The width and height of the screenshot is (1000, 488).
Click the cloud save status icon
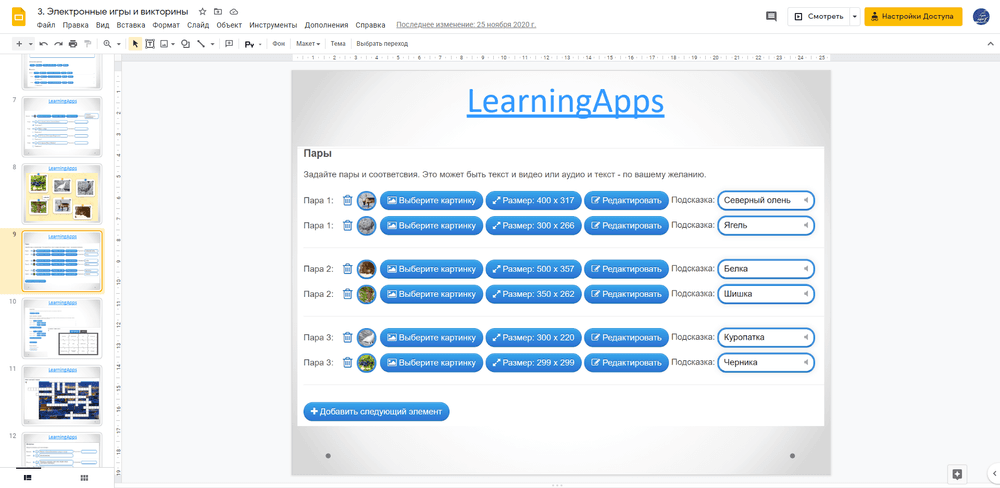tap(233, 11)
